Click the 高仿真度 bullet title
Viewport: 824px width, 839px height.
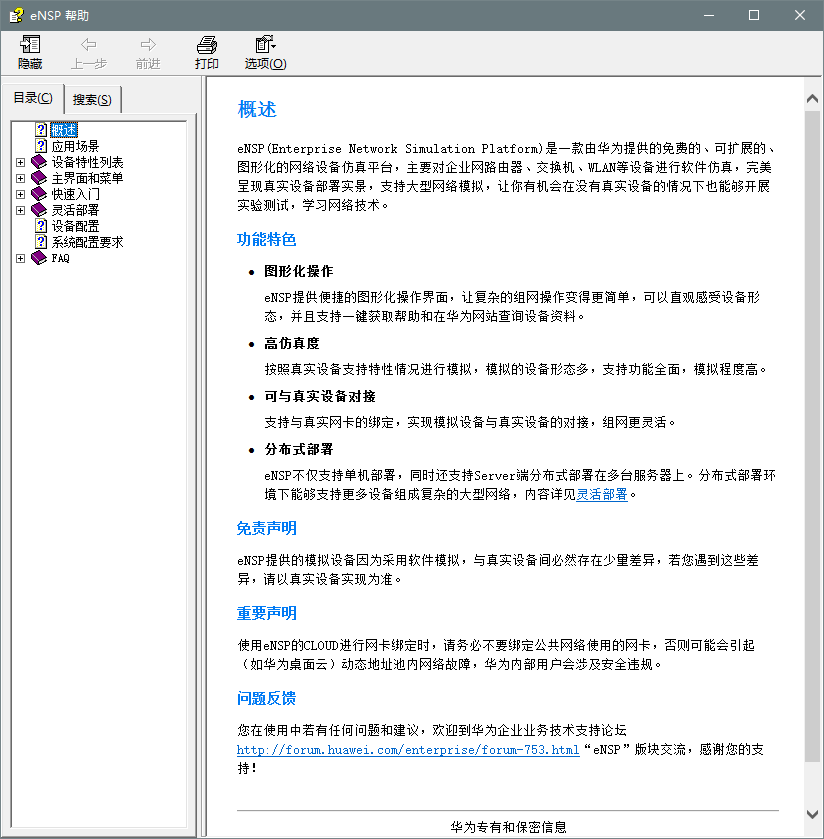(292, 344)
